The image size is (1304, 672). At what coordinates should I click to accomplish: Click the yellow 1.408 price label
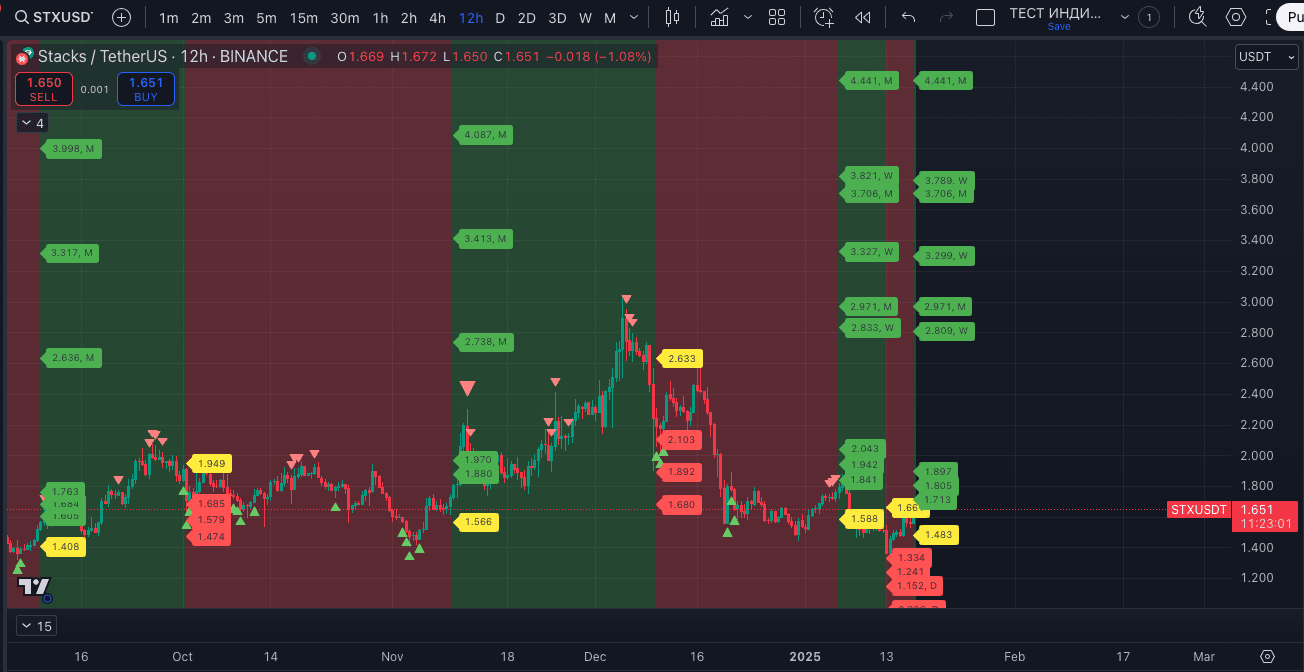point(64,547)
